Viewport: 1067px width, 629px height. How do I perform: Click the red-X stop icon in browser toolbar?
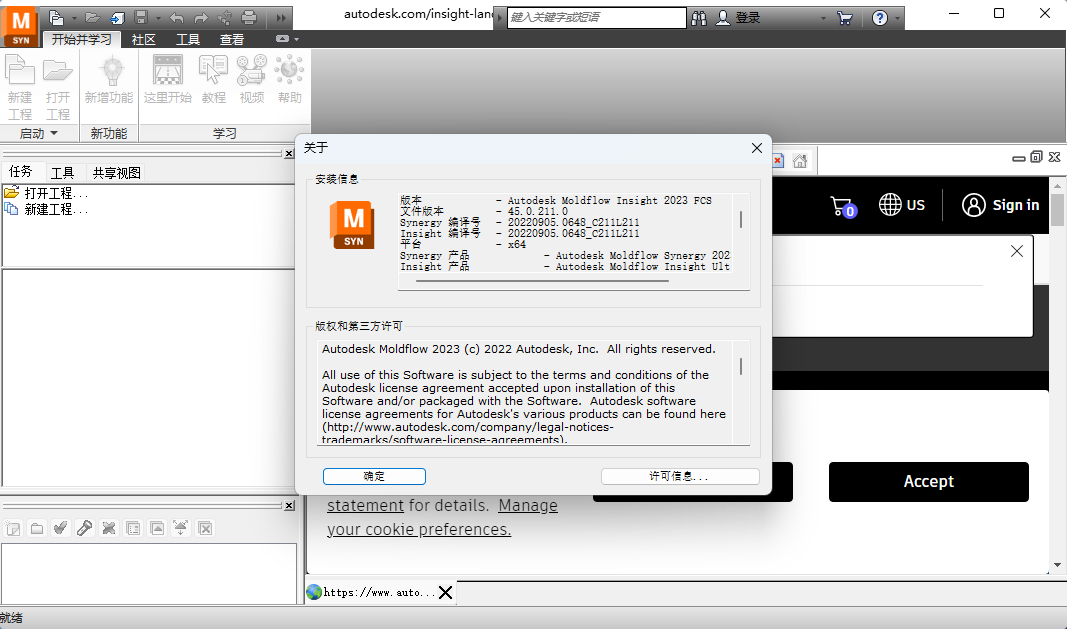(x=777, y=161)
